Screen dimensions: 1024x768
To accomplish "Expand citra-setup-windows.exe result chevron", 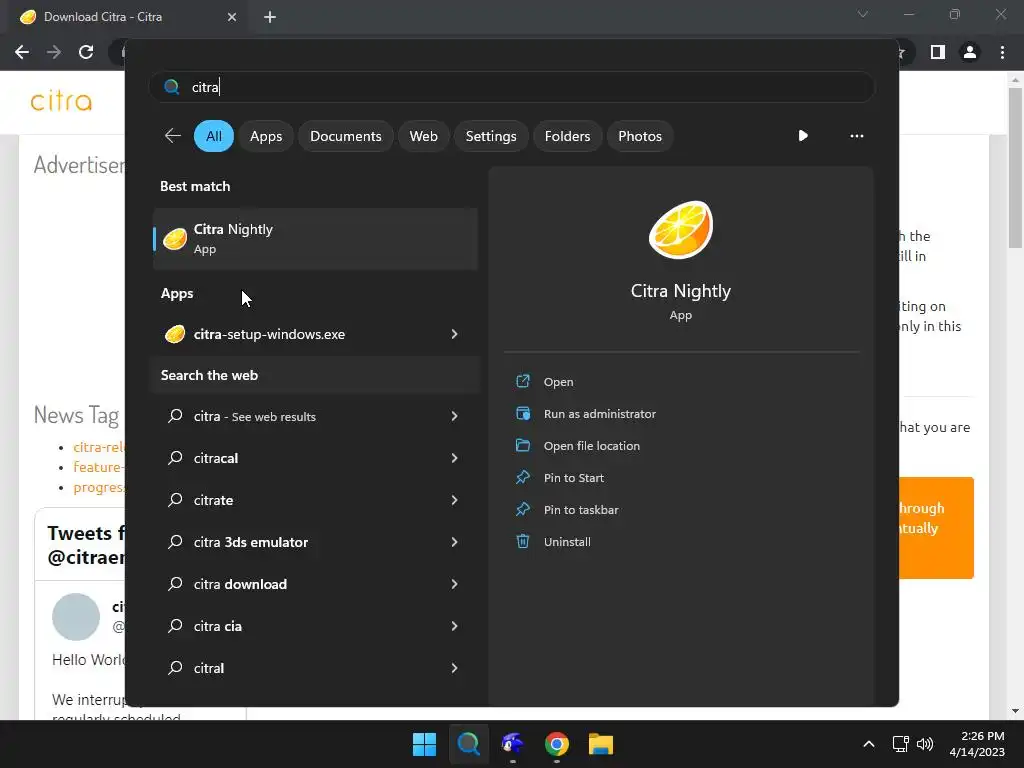I will (455, 334).
